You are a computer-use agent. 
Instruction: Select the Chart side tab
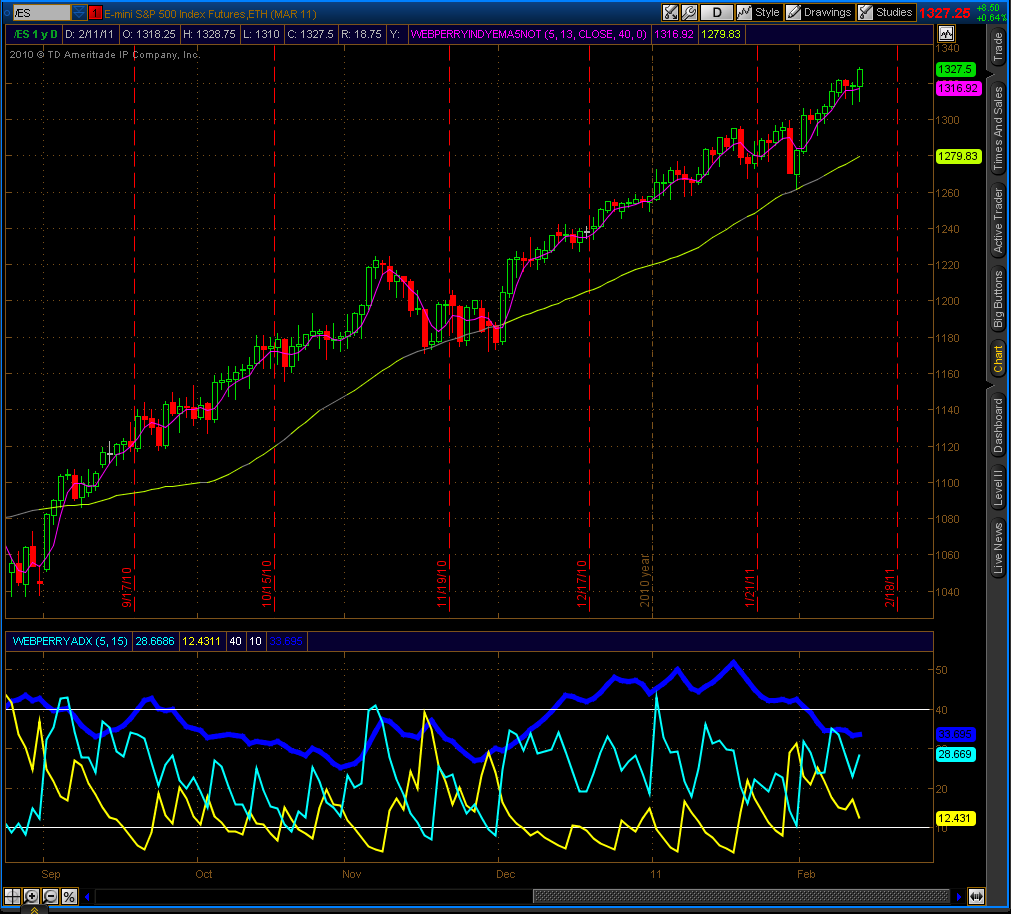998,359
